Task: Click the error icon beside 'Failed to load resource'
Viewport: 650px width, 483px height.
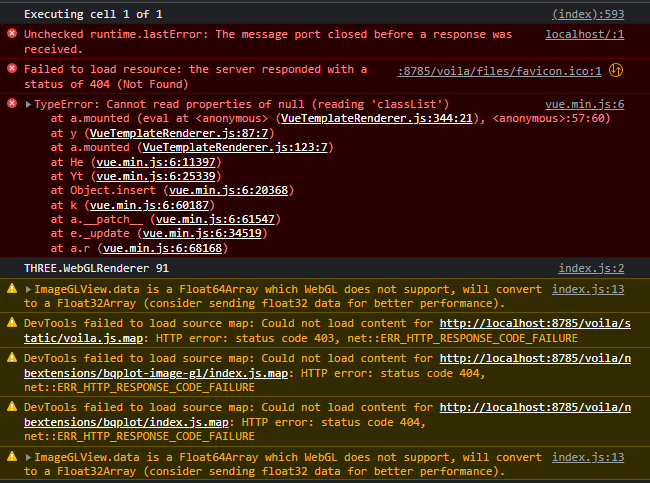Action: (x=12, y=68)
